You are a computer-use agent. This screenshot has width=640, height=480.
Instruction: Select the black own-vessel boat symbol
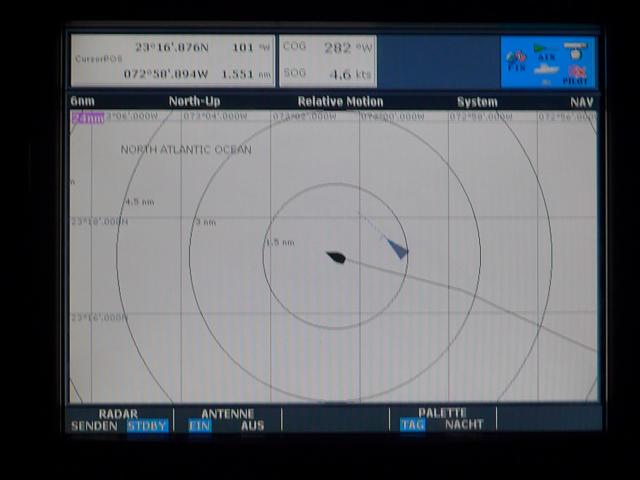336,258
